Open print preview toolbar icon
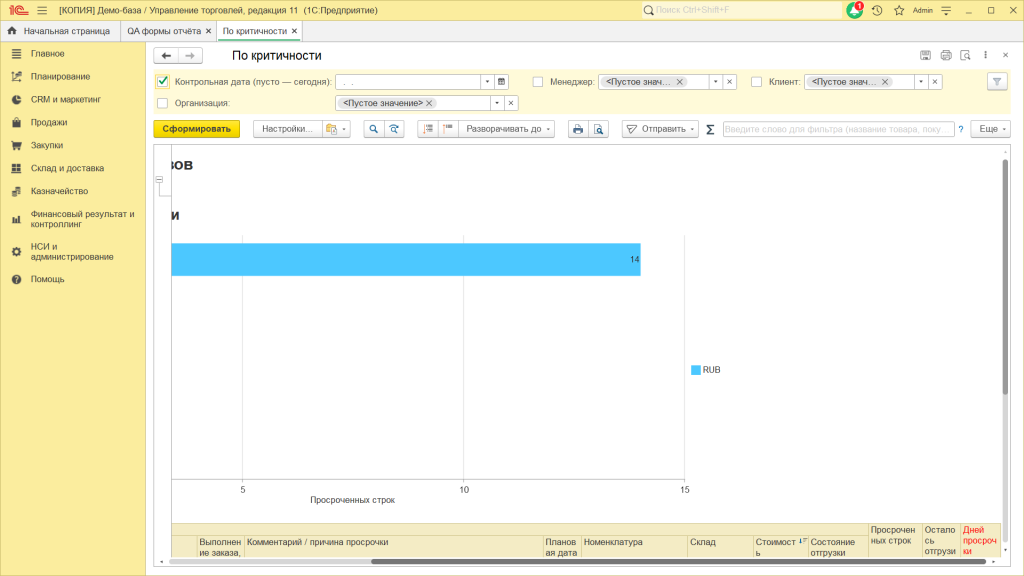Viewport: 1024px width, 576px height. (598, 129)
